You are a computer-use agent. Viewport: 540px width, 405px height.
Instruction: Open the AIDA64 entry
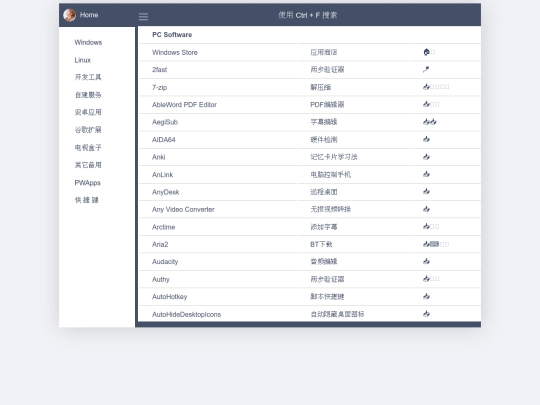tap(164, 139)
